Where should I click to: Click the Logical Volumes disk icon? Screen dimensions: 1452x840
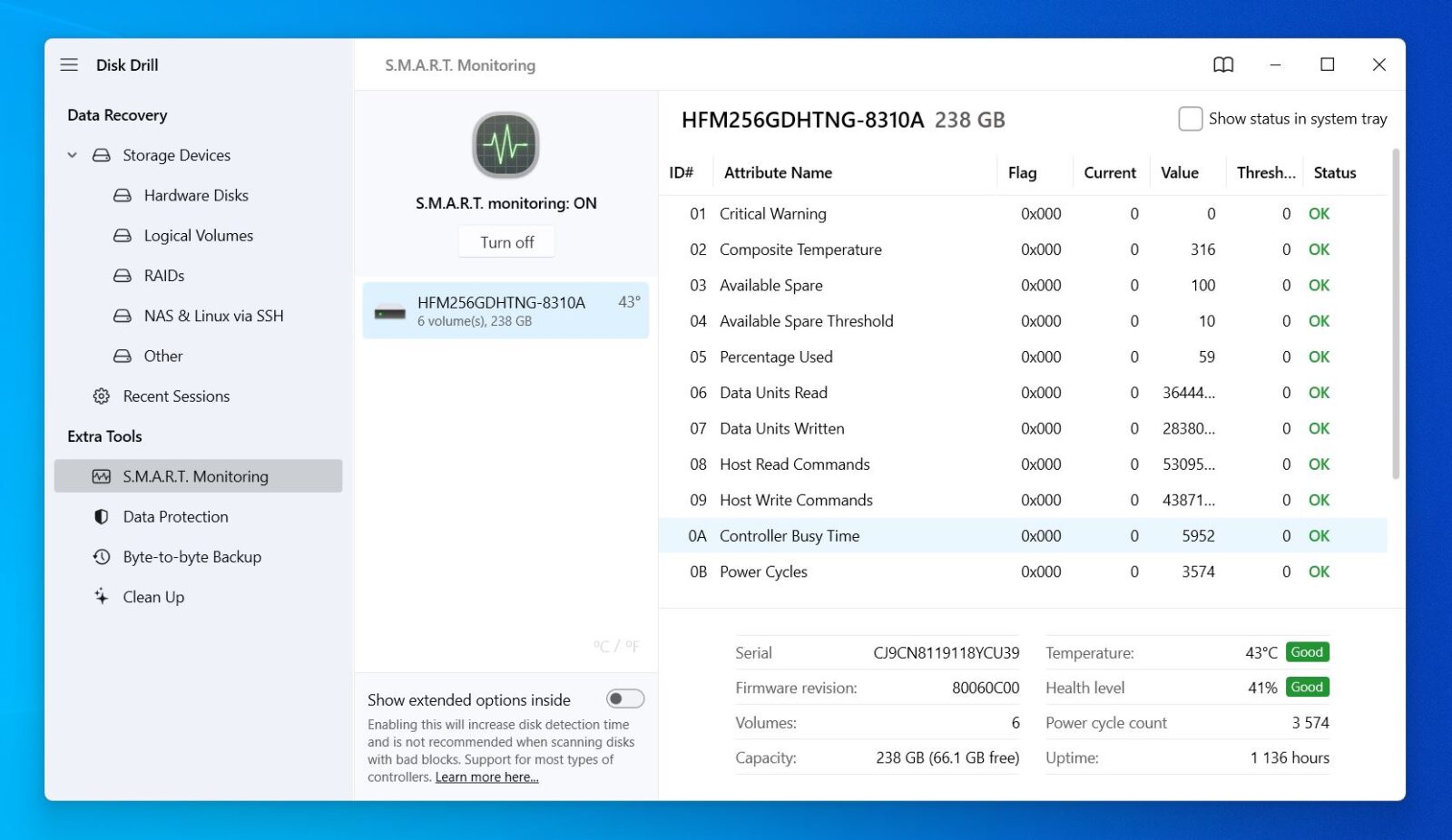pos(123,235)
